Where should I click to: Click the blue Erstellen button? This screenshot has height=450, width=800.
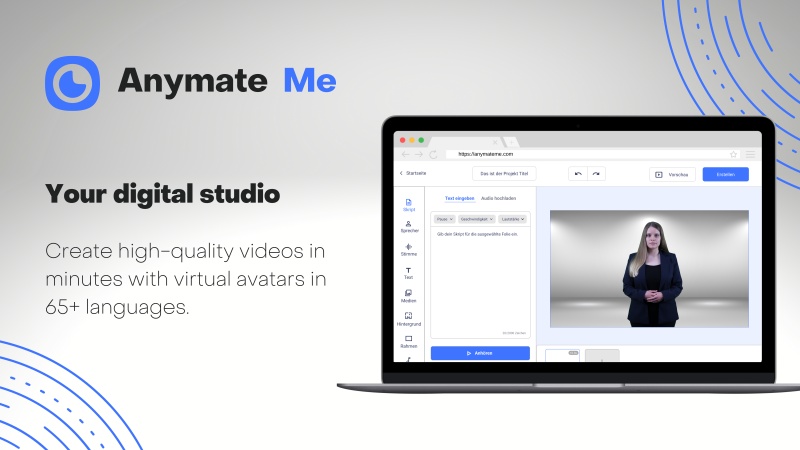point(726,174)
